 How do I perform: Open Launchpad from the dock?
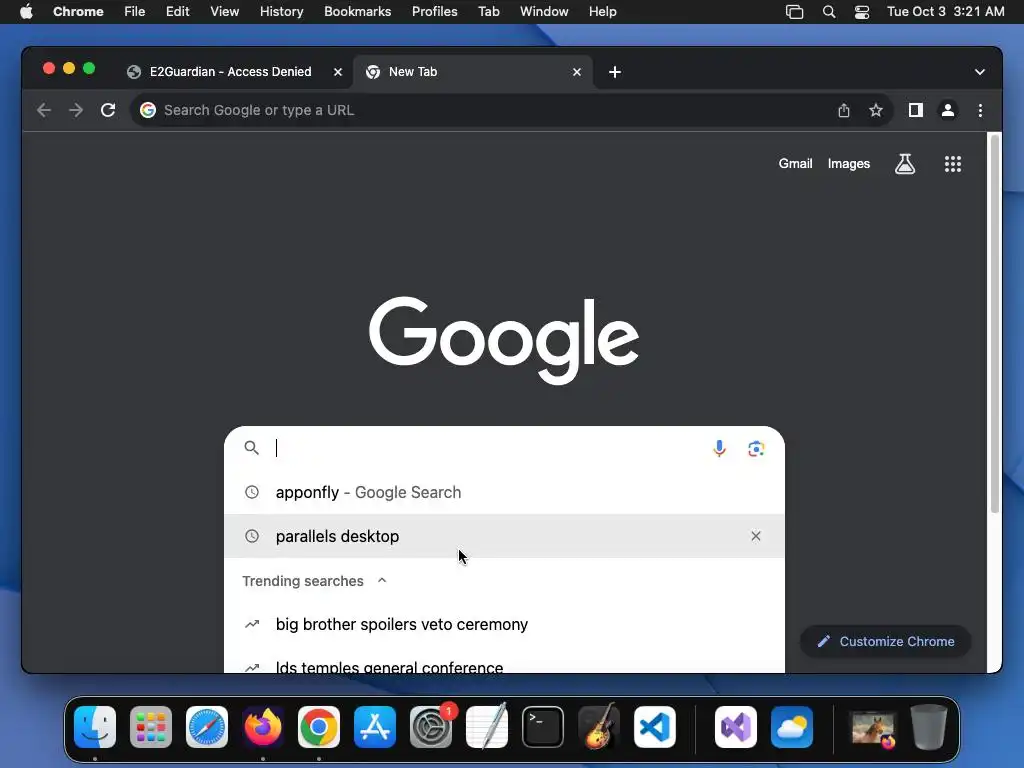click(151, 727)
